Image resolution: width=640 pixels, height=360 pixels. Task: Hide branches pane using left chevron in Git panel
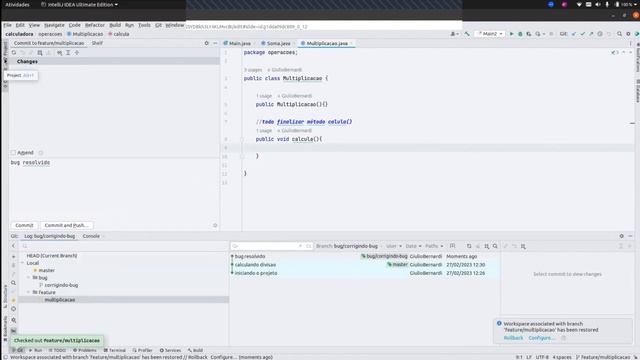coord(13,246)
